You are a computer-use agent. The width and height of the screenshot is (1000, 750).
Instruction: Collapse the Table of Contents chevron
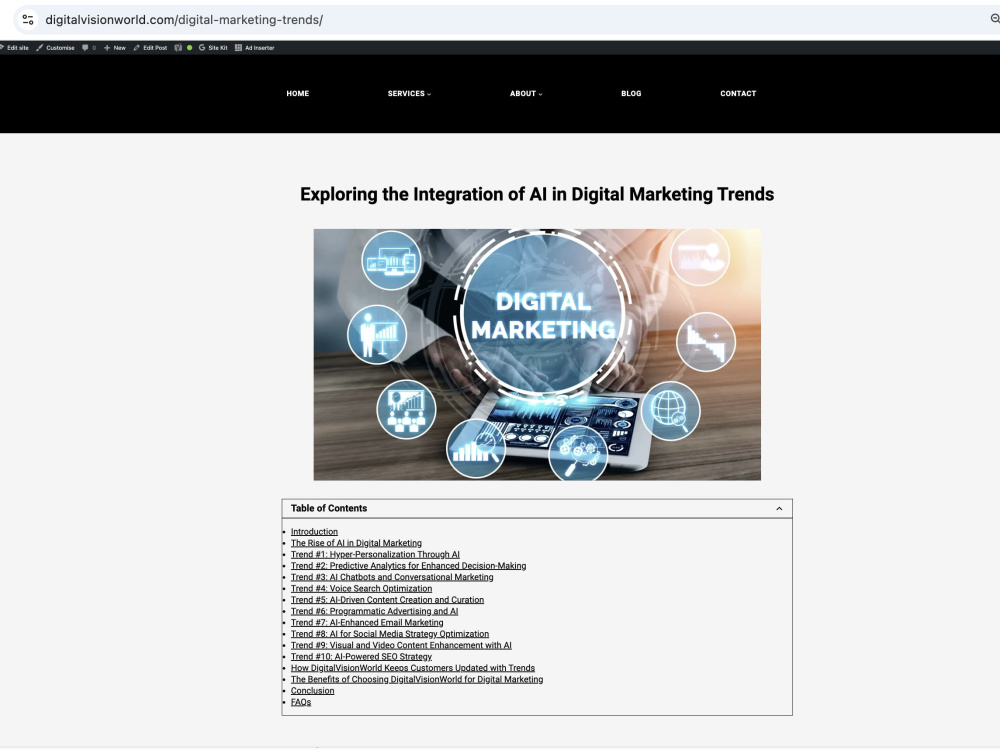point(779,508)
